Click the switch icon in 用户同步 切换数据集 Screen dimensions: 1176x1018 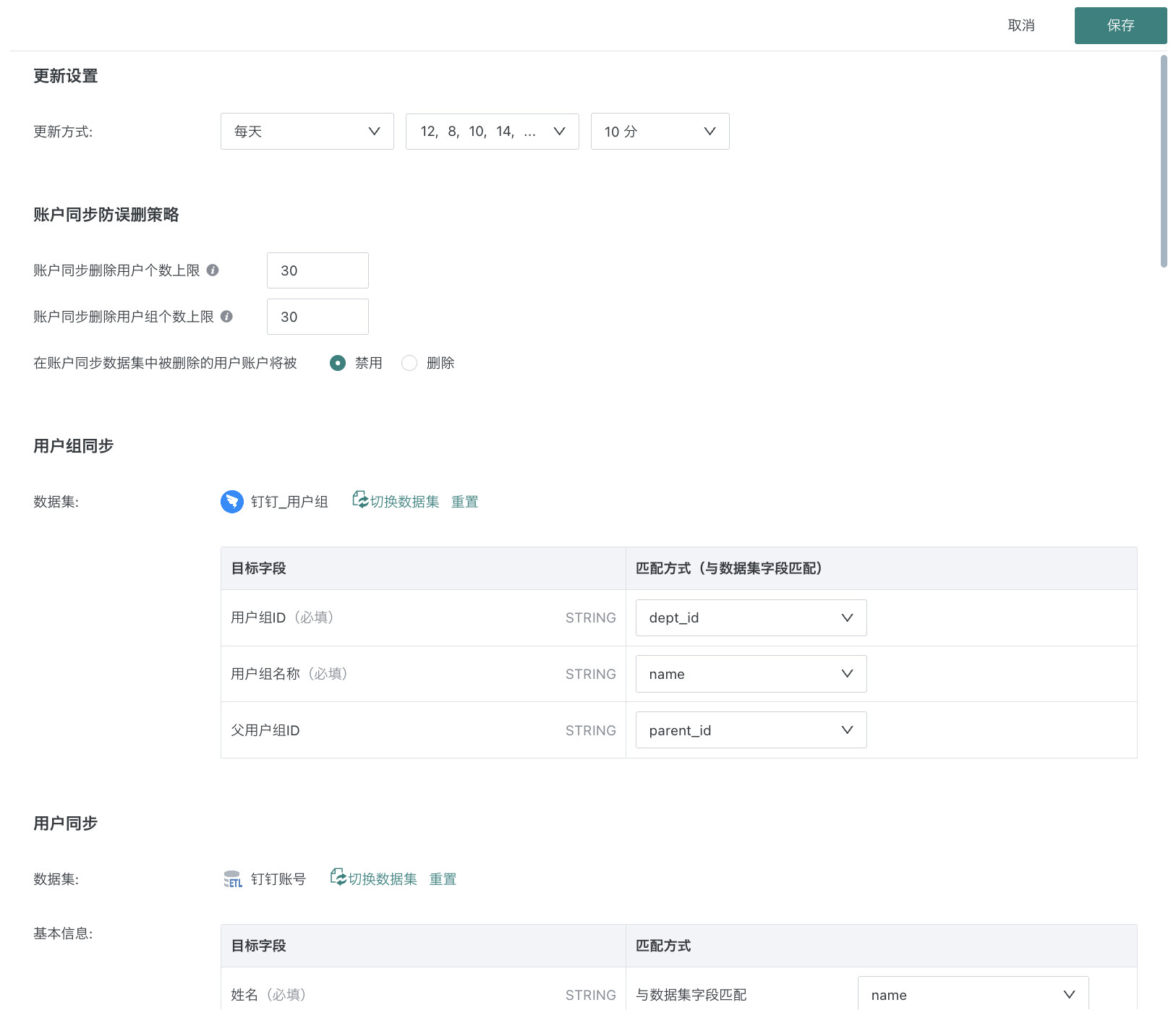338,878
